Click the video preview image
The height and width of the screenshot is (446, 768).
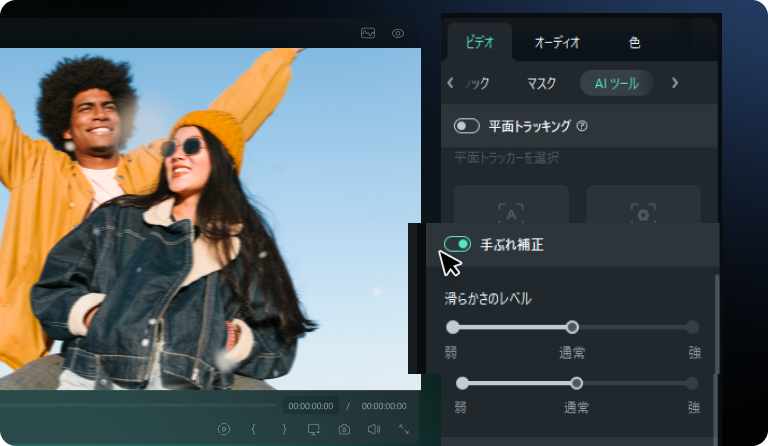coord(210,219)
